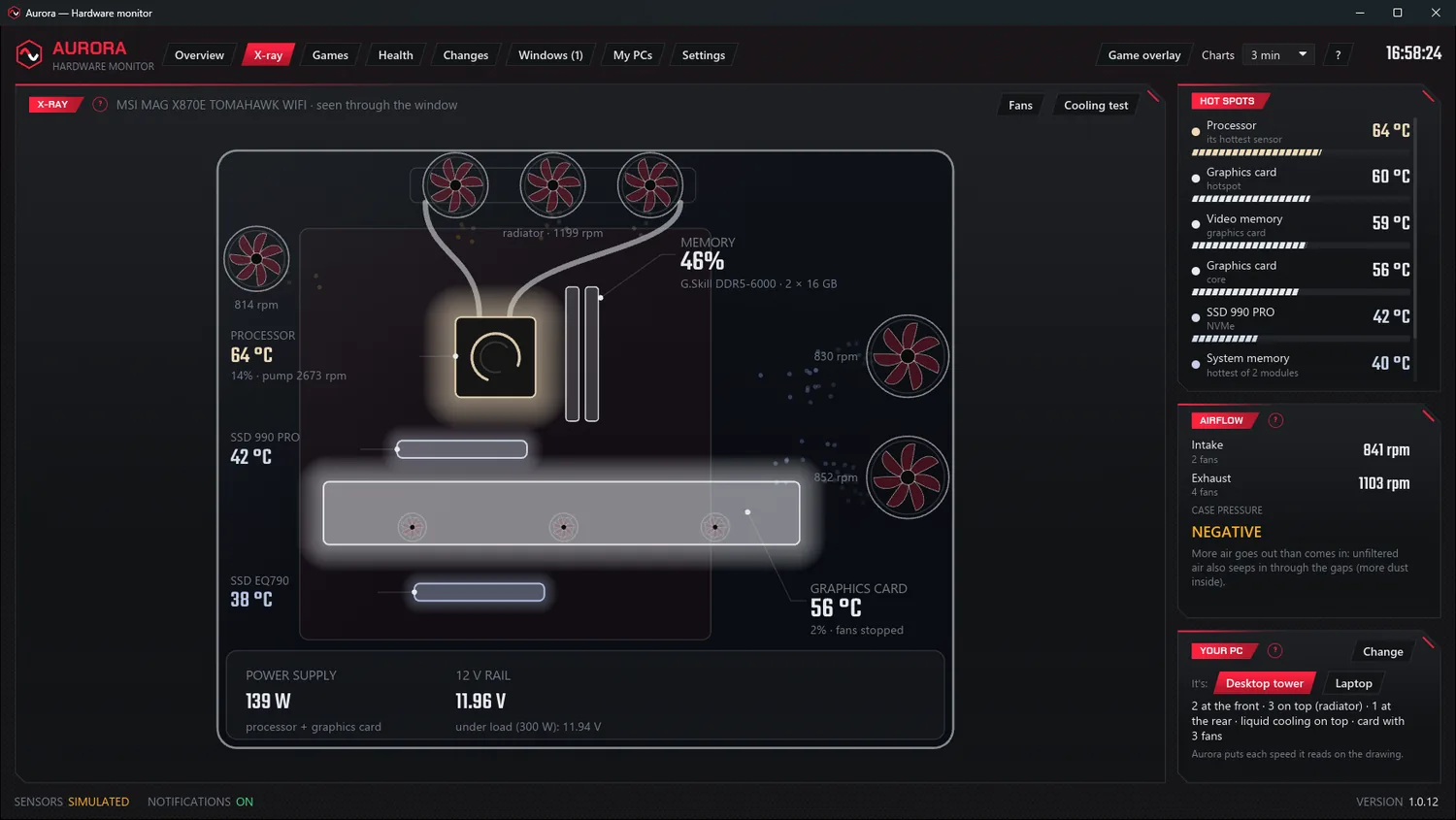1456x820 pixels.
Task: Select the rear fan showing 814 rpm
Action: pos(256,259)
